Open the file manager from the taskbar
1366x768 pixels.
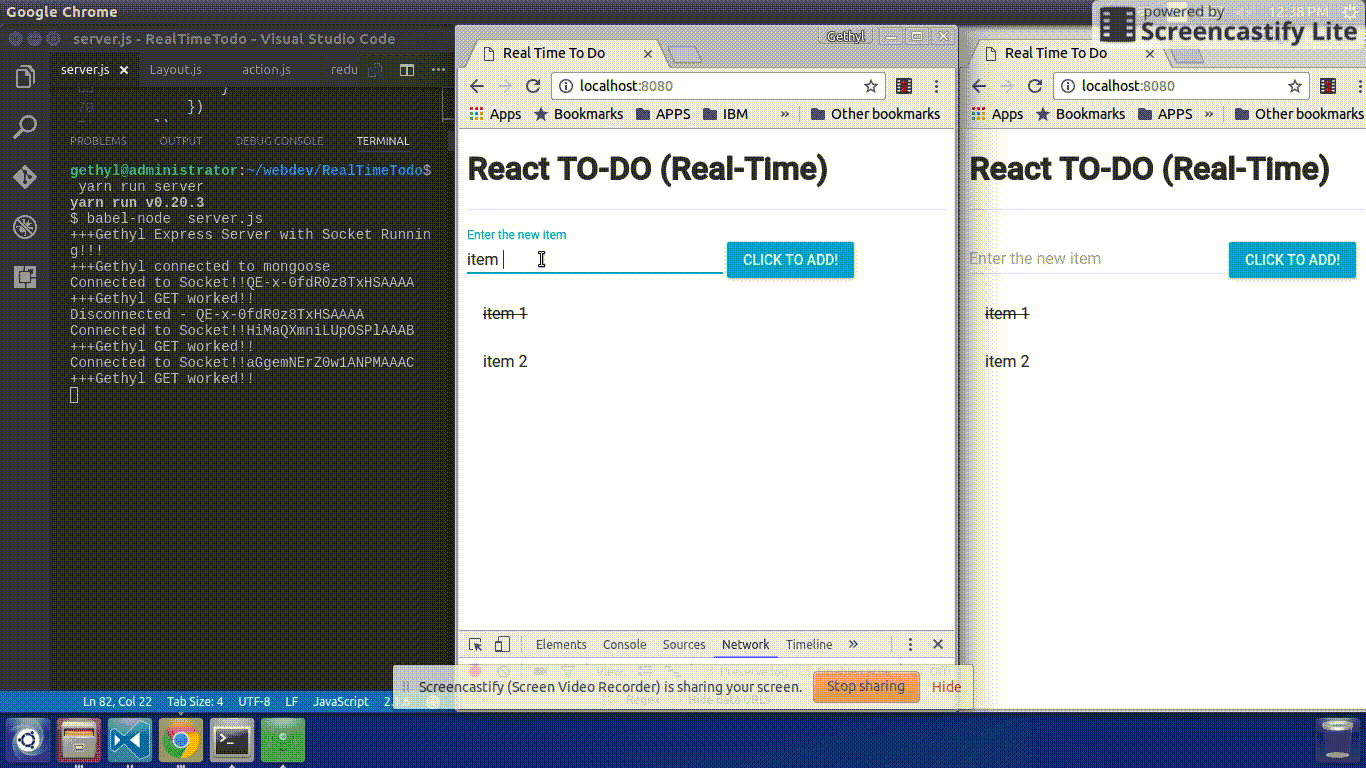(x=78, y=741)
